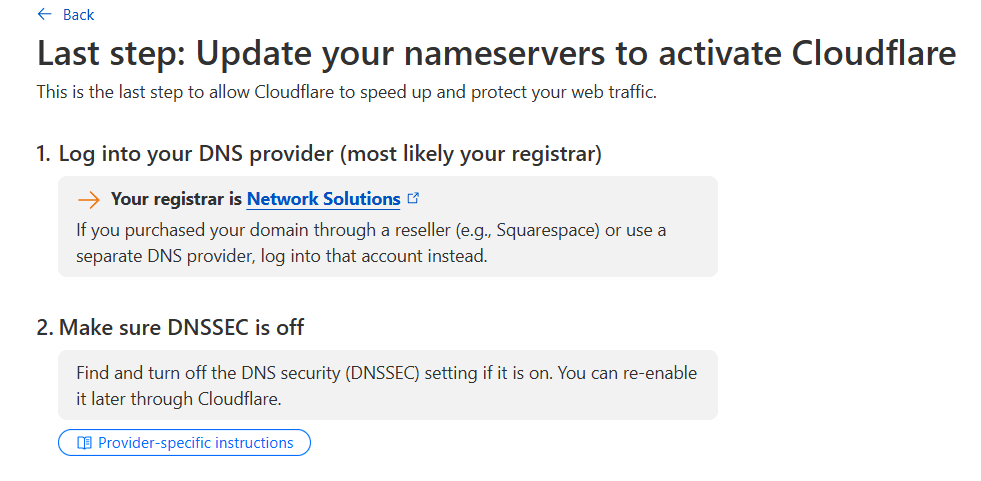Viewport: 981px width, 481px height.
Task: Select the 'Log into your DNS provider' heading
Action: 319,153
